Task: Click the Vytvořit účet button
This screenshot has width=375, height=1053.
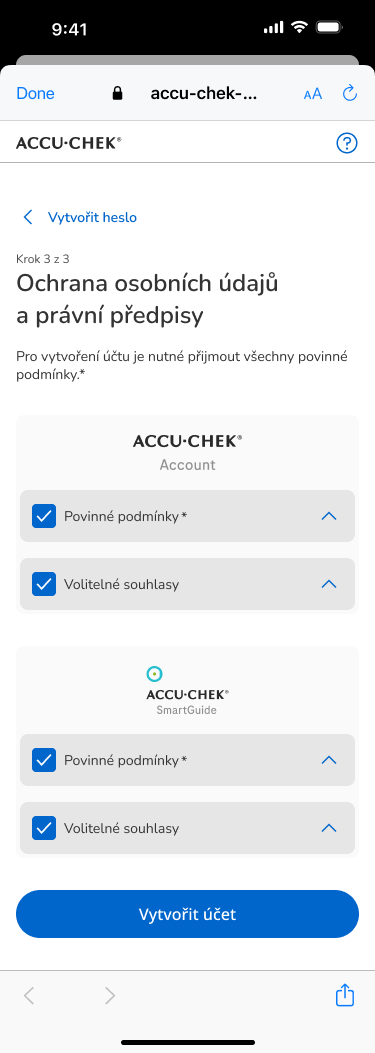Action: (188, 914)
